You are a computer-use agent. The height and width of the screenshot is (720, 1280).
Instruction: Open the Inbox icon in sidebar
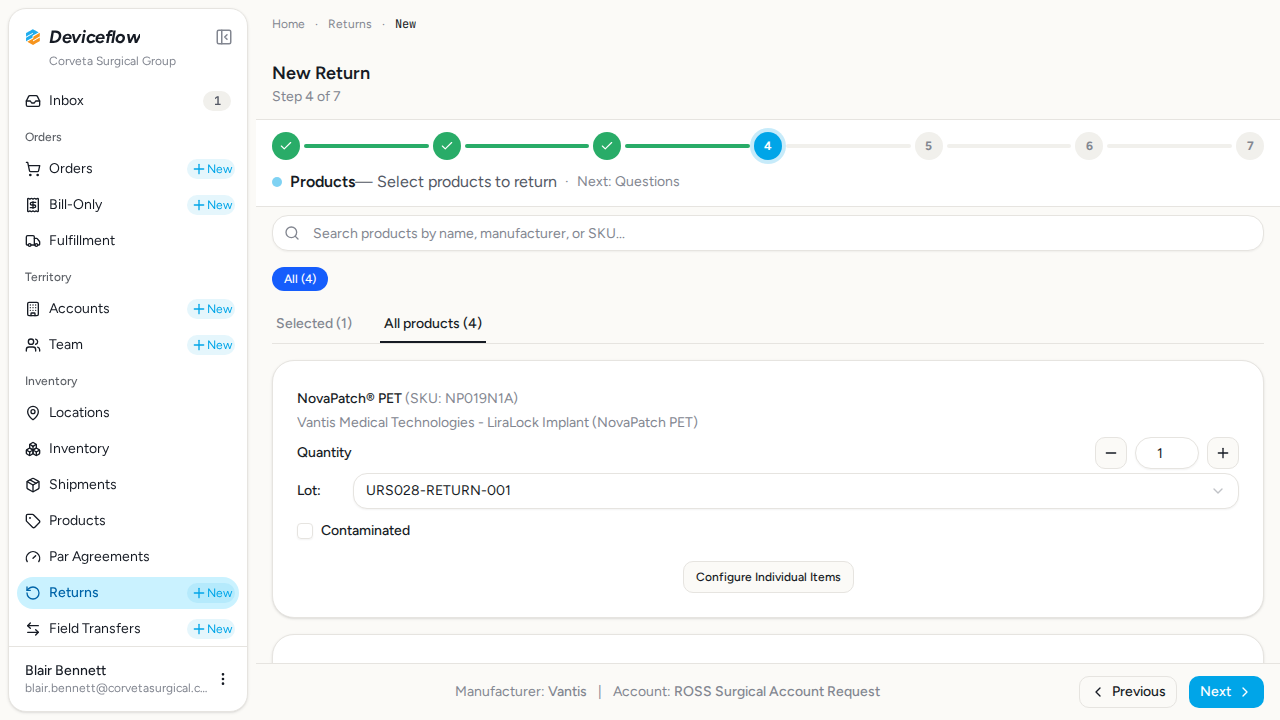click(x=33, y=101)
